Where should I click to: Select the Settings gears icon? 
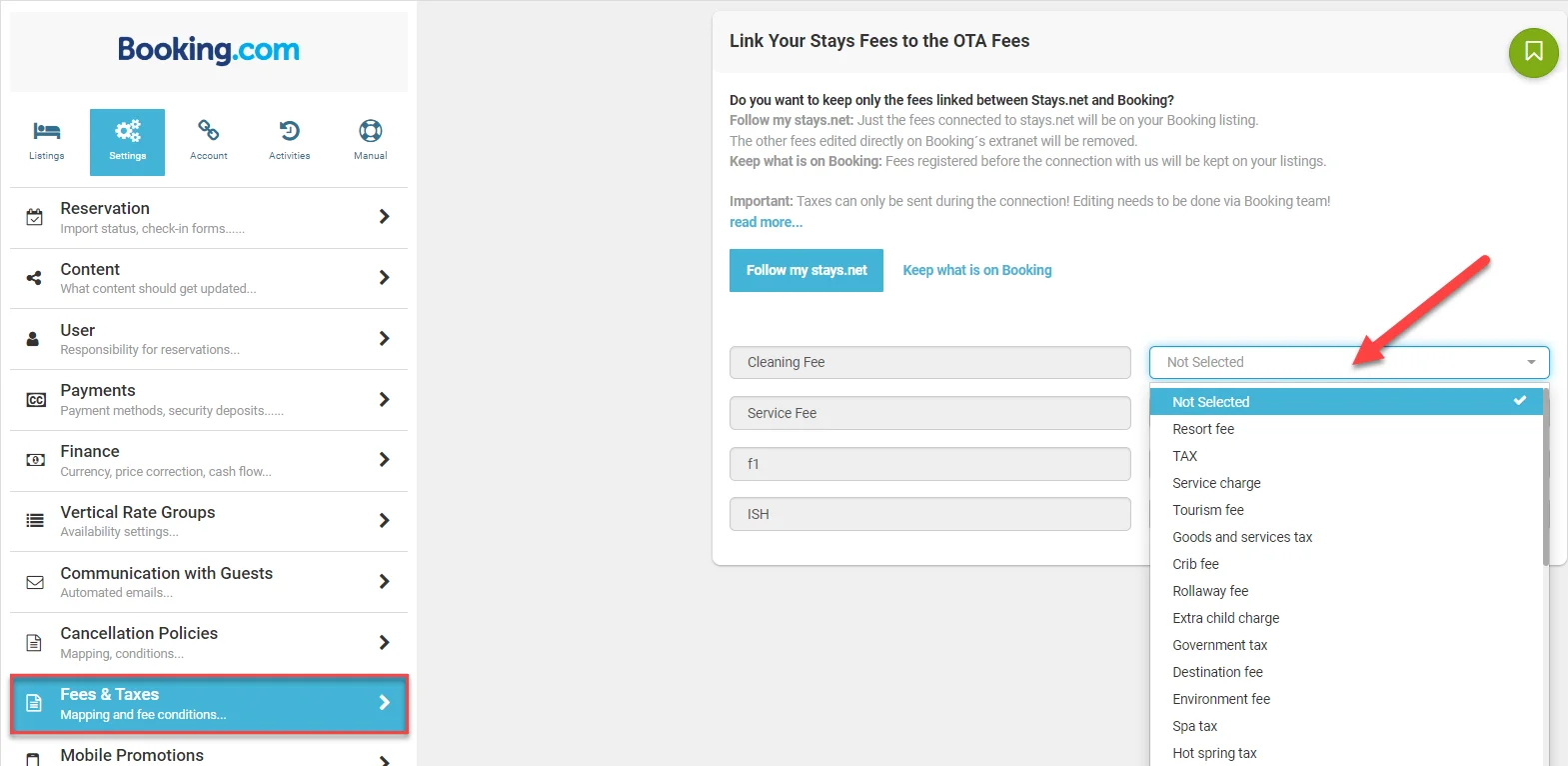[x=127, y=131]
